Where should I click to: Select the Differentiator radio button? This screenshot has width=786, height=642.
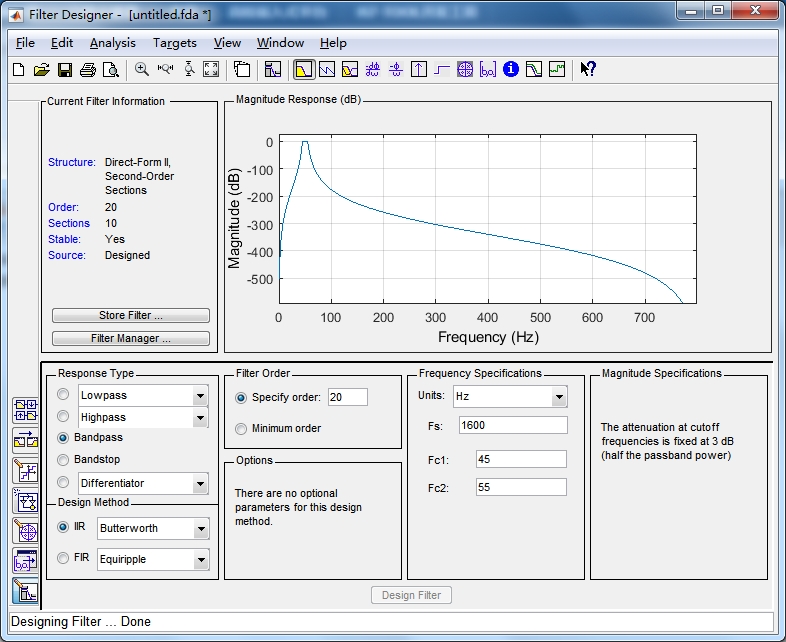tap(63, 482)
